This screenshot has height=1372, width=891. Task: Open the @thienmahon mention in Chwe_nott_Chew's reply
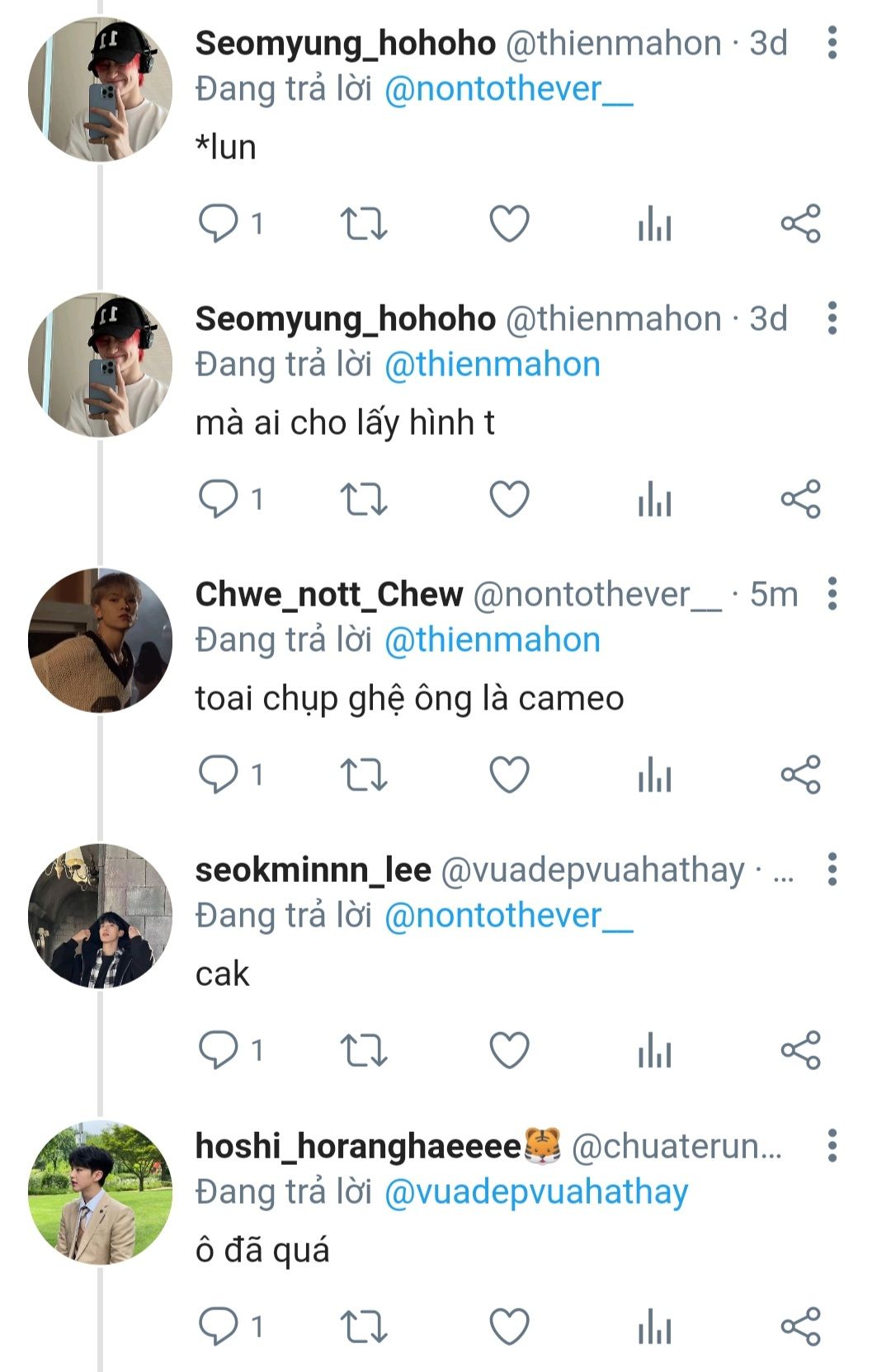click(493, 640)
